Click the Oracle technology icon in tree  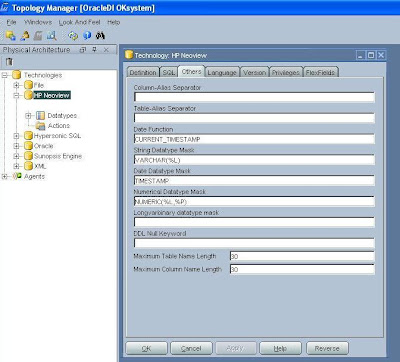click(29, 146)
